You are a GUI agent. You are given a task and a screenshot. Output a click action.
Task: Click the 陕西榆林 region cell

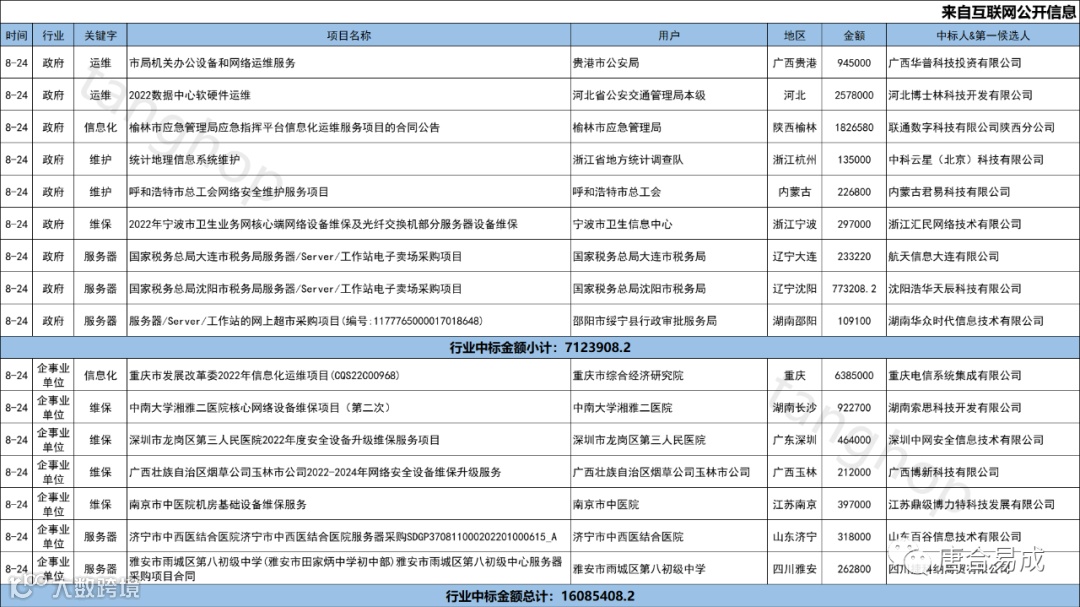(x=795, y=127)
